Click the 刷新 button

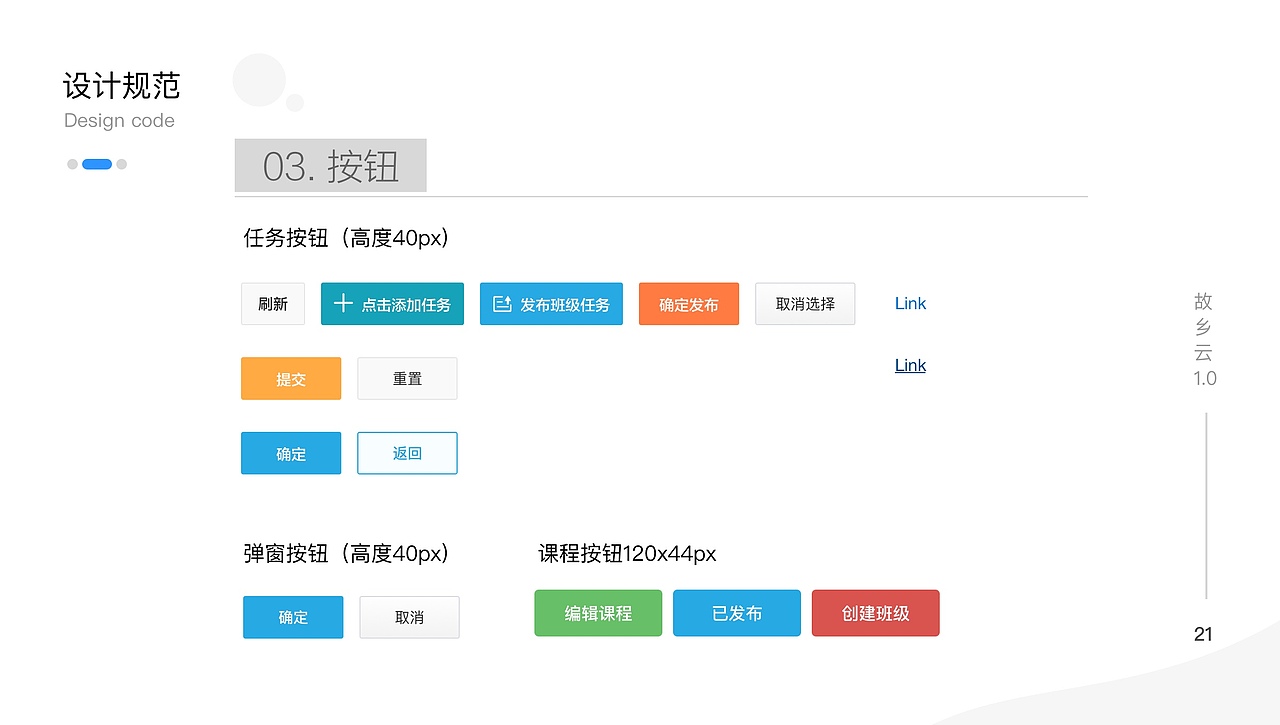pos(273,304)
